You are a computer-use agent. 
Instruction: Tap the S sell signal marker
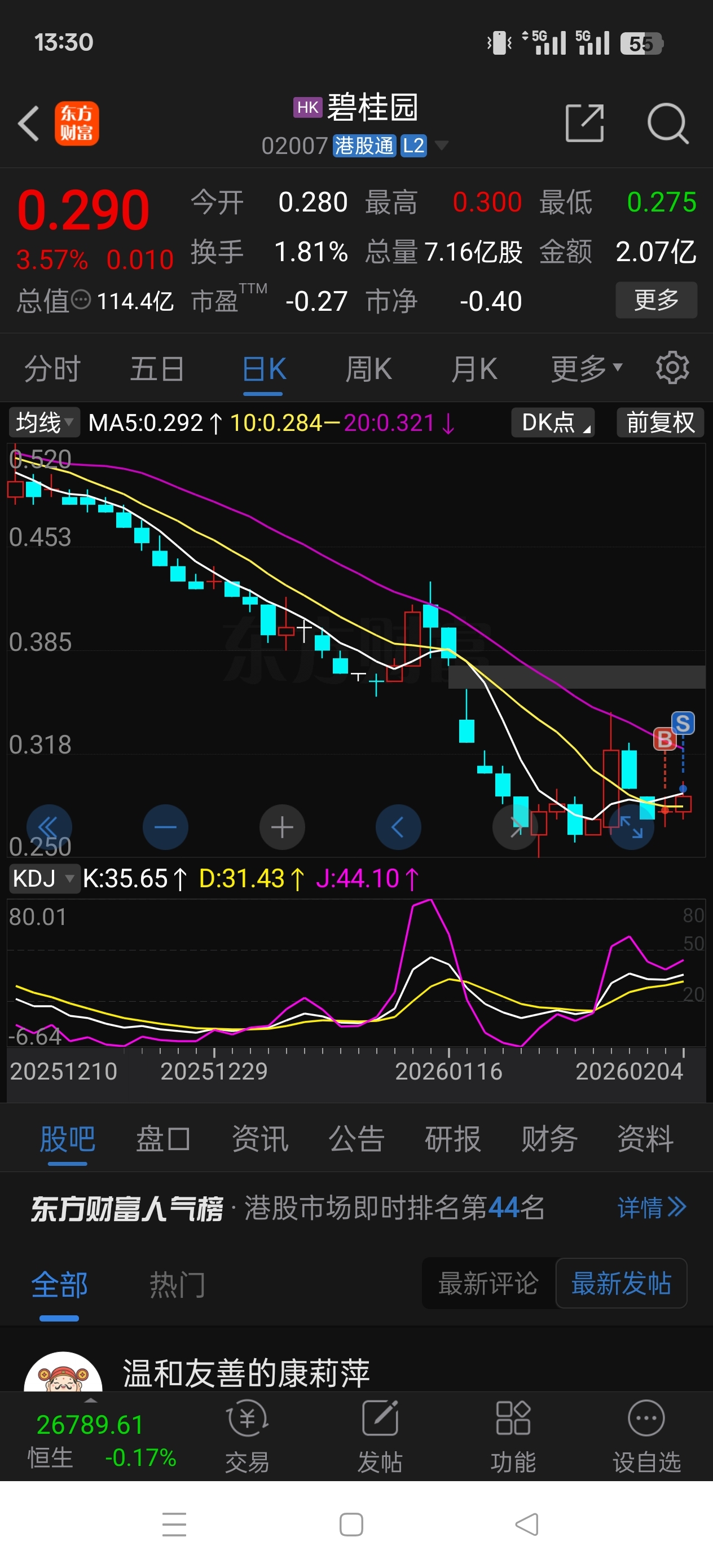point(683,723)
